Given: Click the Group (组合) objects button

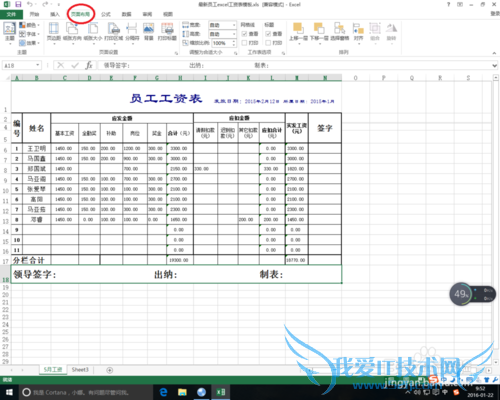Looking at the screenshot, I should (x=375, y=33).
